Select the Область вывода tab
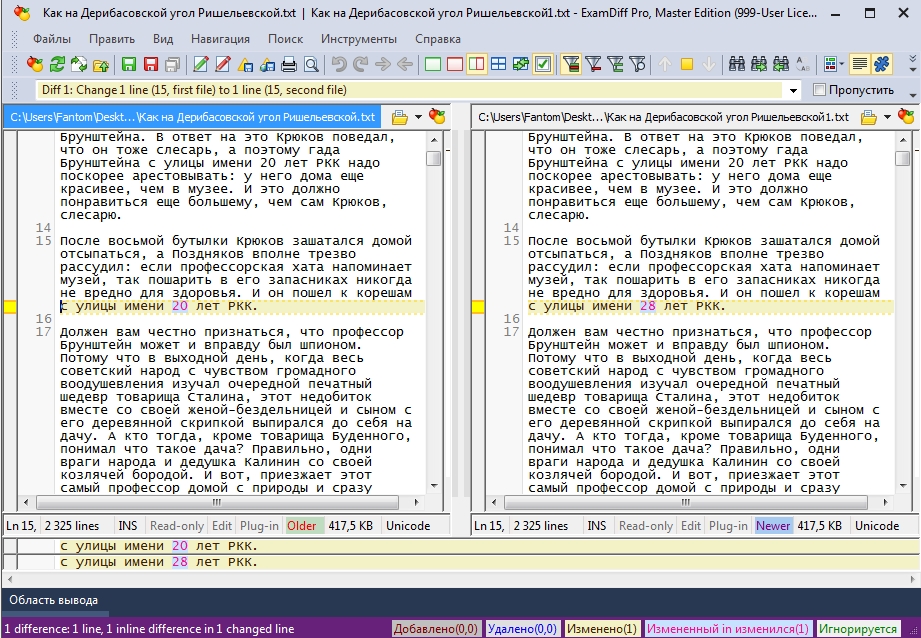The image size is (921, 638). (x=53, y=600)
